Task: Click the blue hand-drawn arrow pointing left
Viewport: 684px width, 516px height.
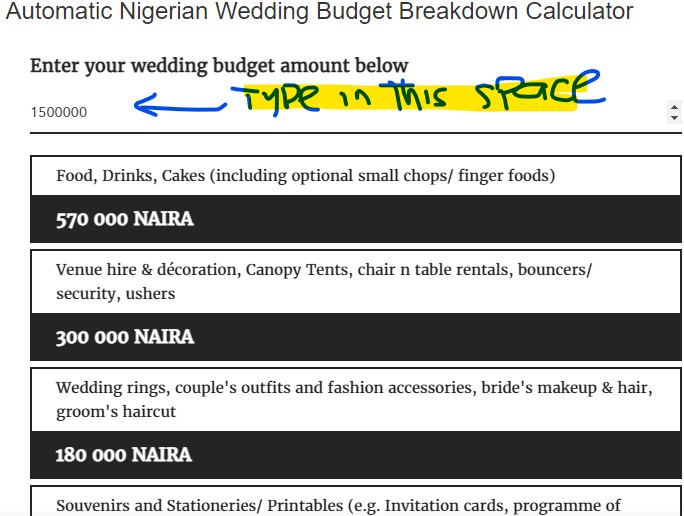Action: (x=180, y=104)
